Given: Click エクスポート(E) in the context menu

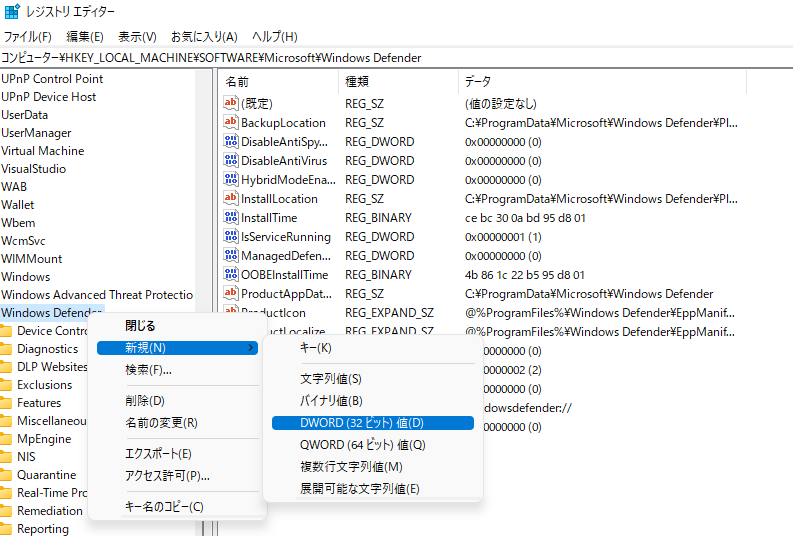Looking at the screenshot, I should point(158,454).
